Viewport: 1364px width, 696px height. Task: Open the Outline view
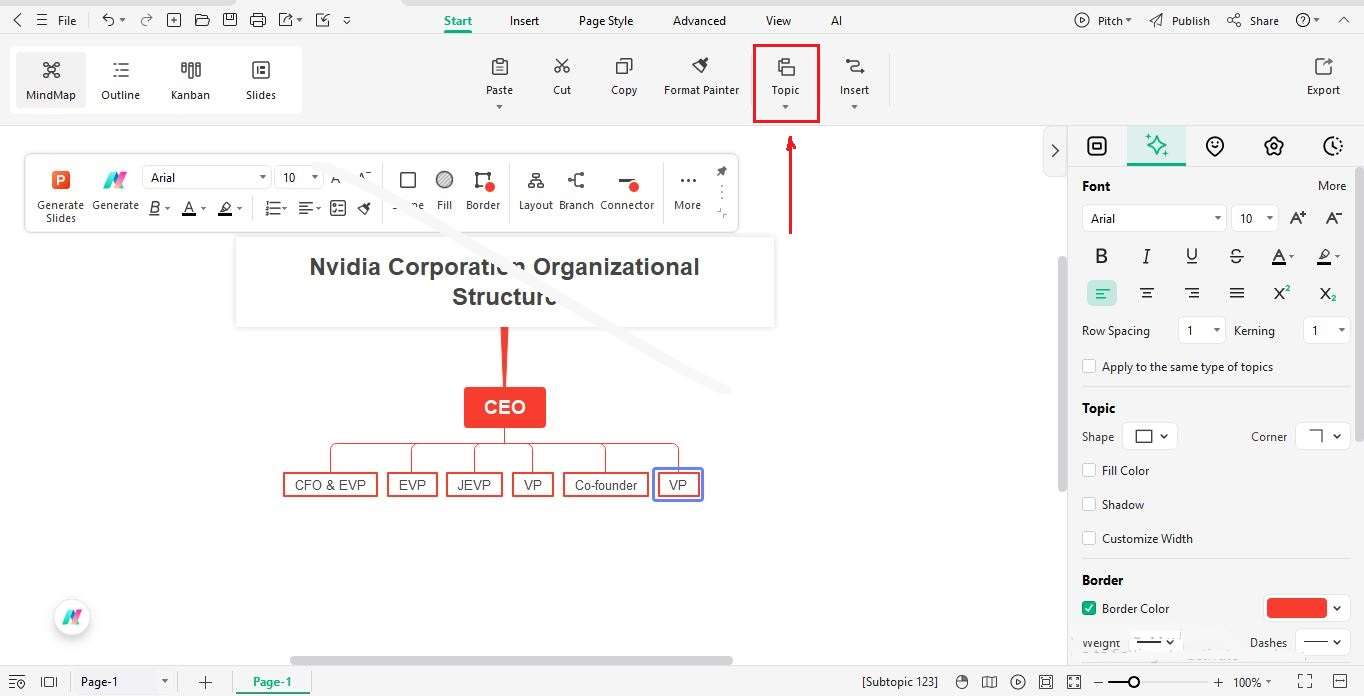pos(120,78)
